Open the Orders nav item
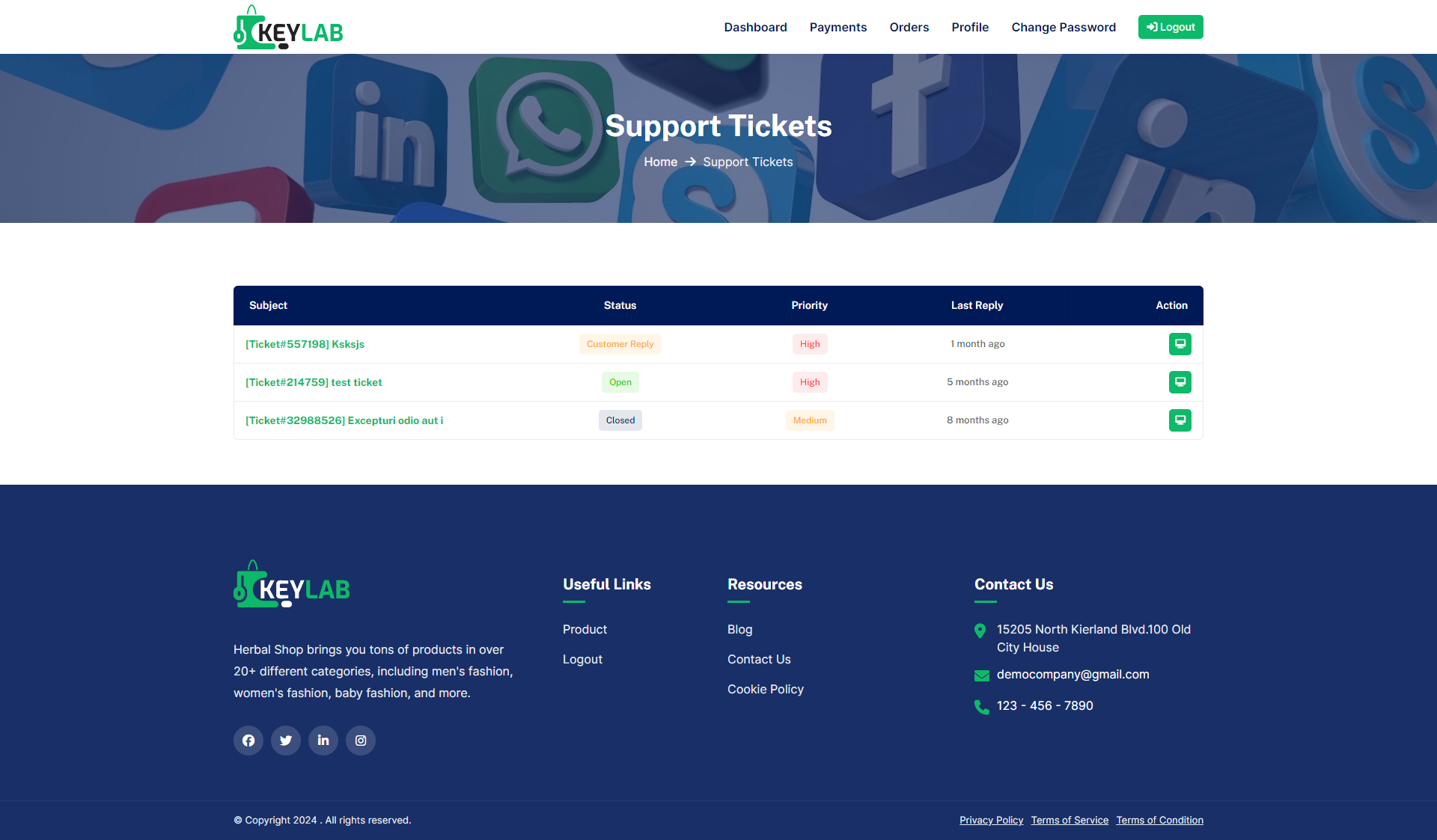The height and width of the screenshot is (840, 1437). pos(909,27)
